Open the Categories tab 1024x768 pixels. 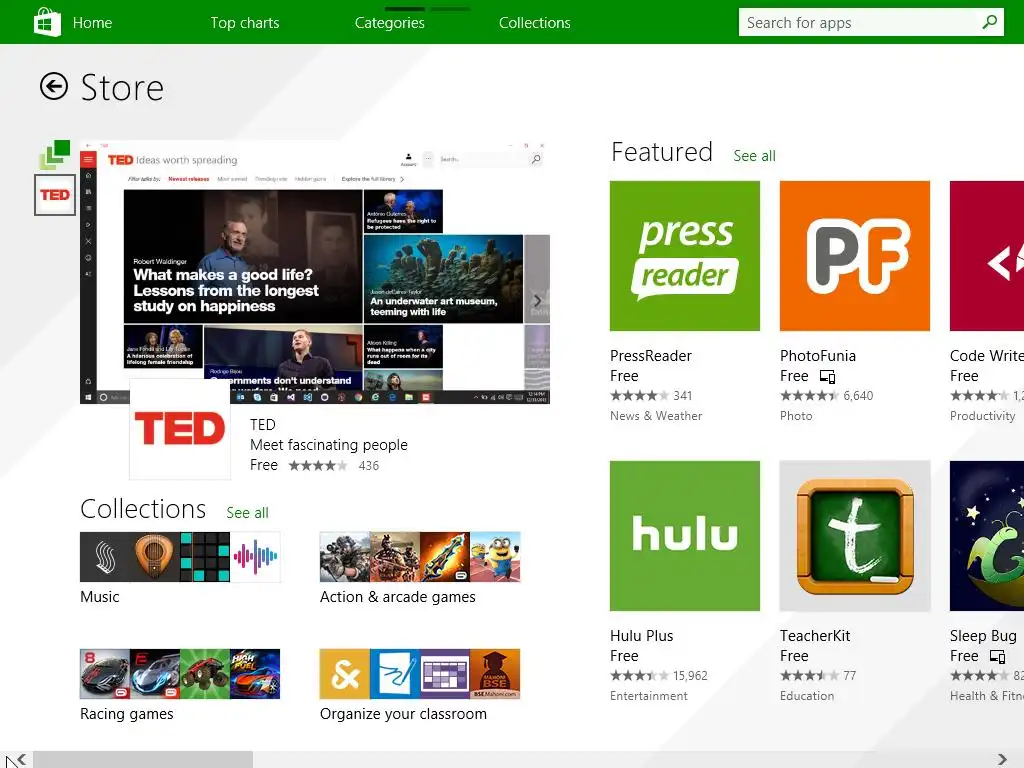click(390, 23)
